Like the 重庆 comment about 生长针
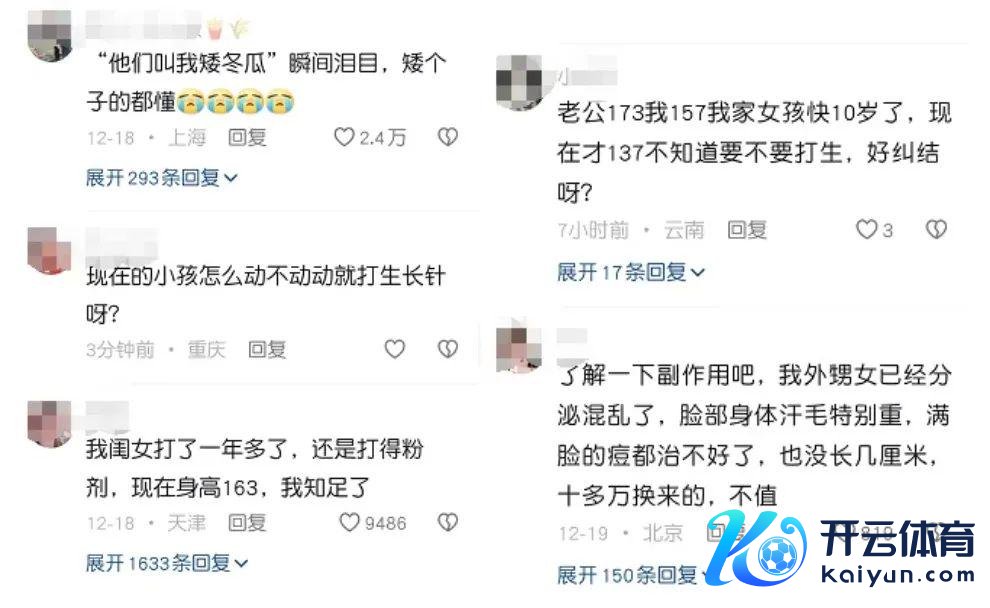The width and height of the screenshot is (990, 608). [395, 349]
